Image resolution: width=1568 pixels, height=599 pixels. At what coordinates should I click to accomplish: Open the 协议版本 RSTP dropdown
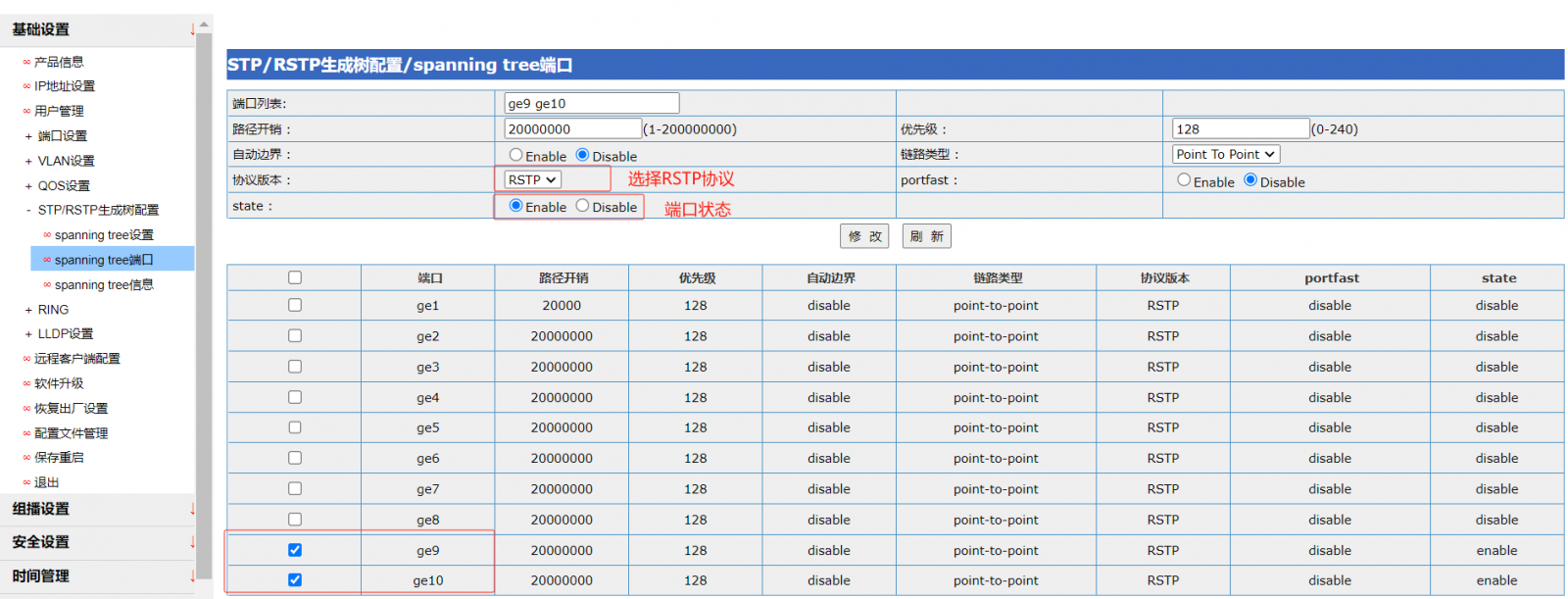532,179
